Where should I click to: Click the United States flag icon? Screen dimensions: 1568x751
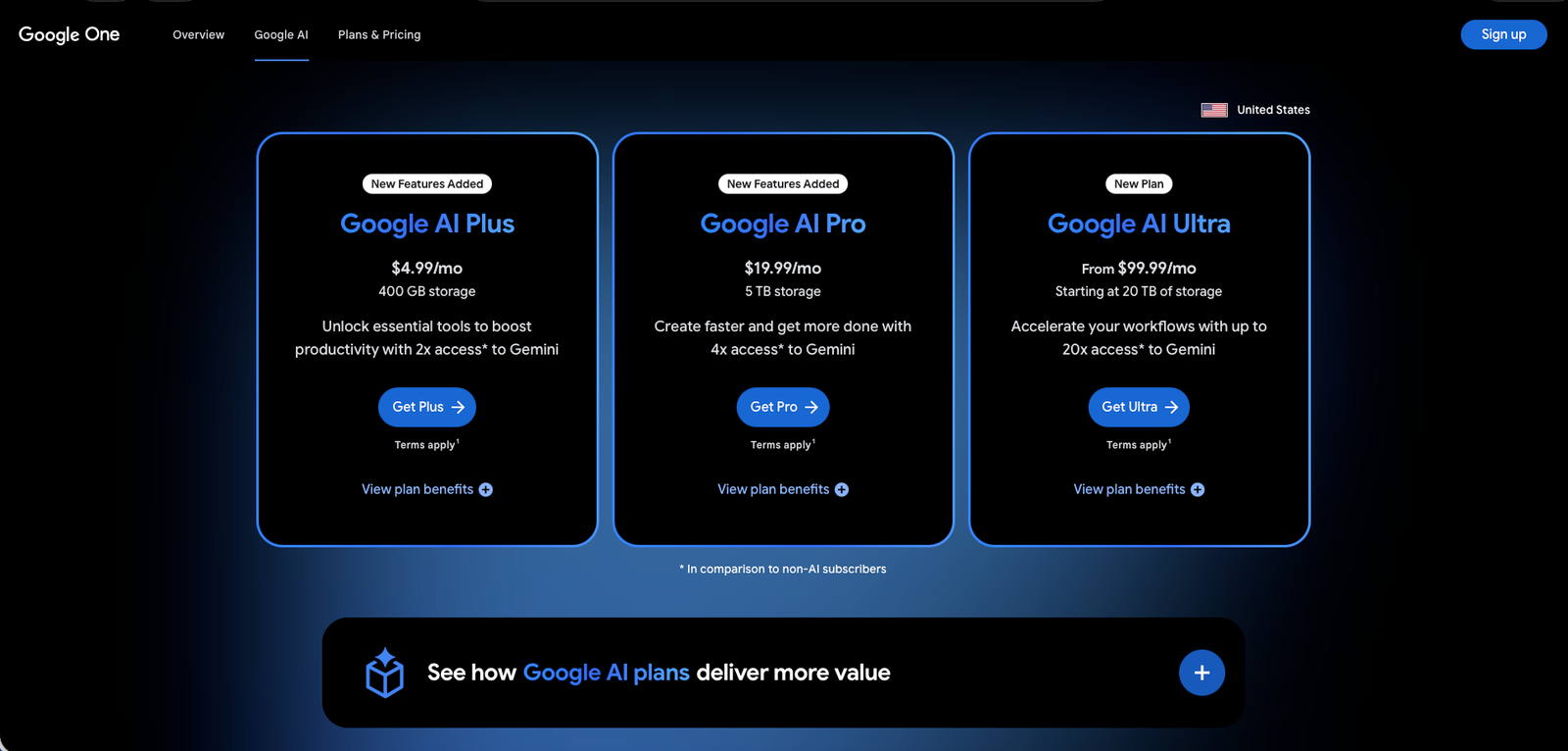click(1214, 110)
